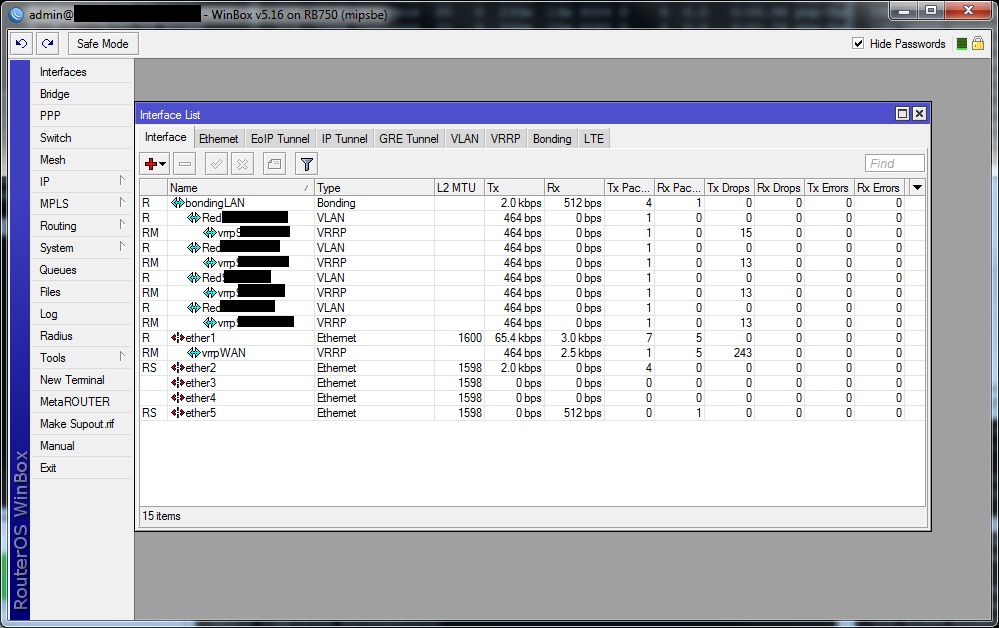Open New Terminal from the sidebar

click(70, 379)
